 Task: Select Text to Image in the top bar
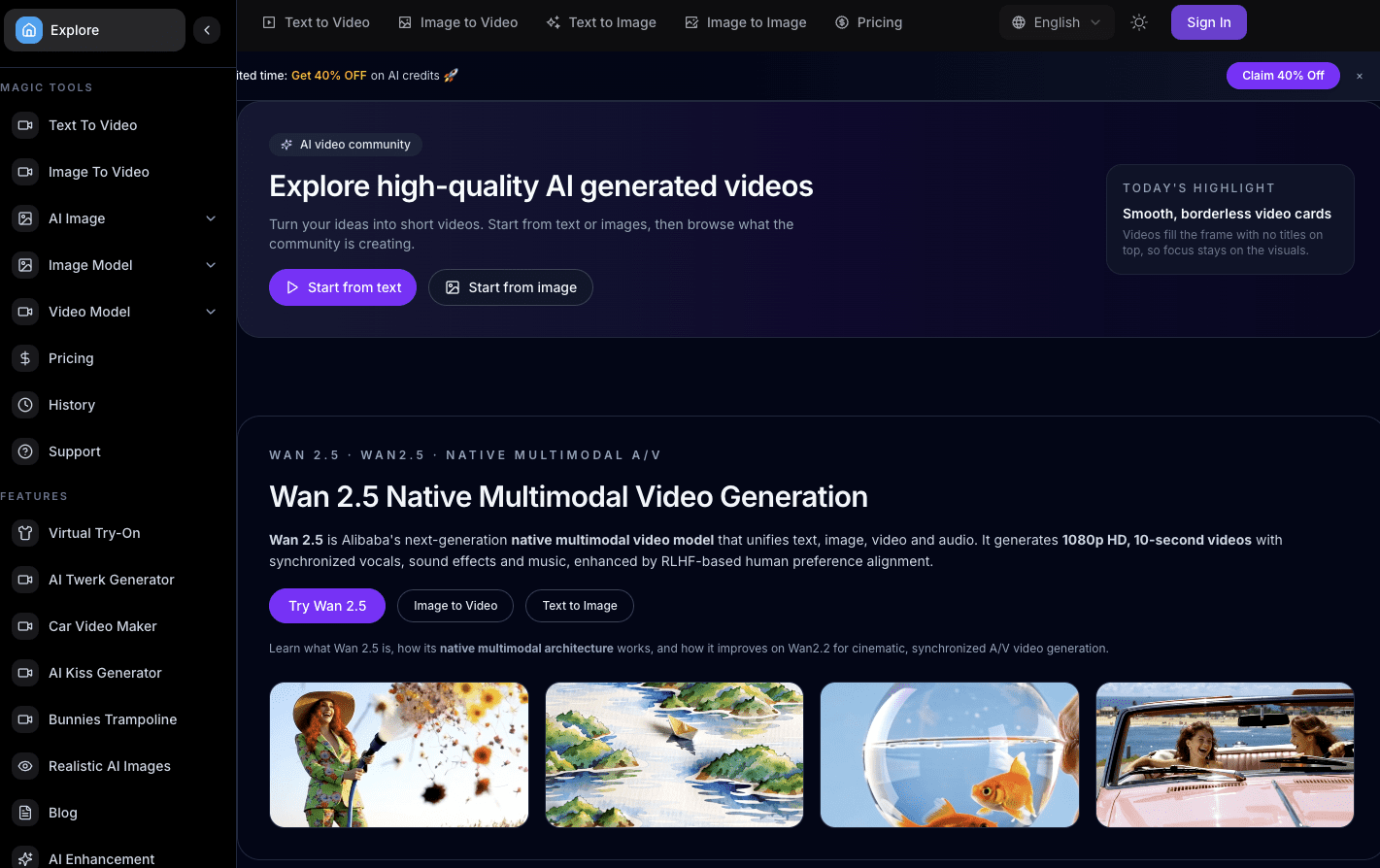pyautogui.click(x=601, y=22)
